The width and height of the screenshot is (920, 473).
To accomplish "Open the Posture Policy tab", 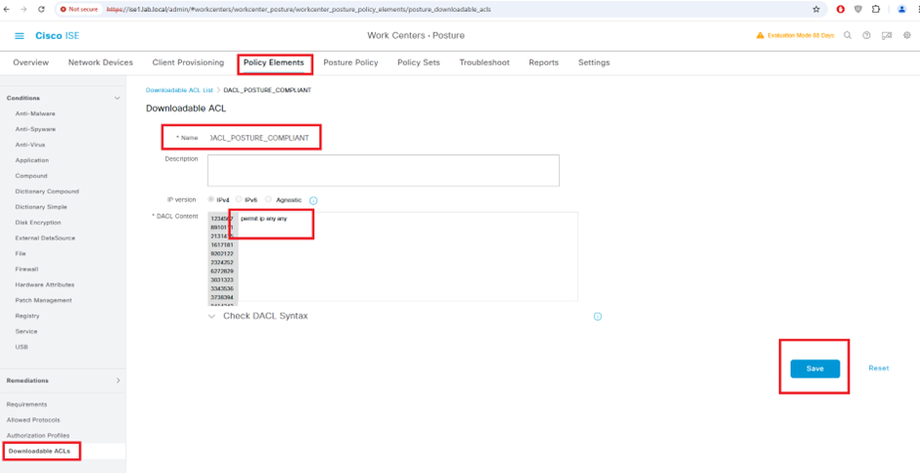I will [x=351, y=62].
